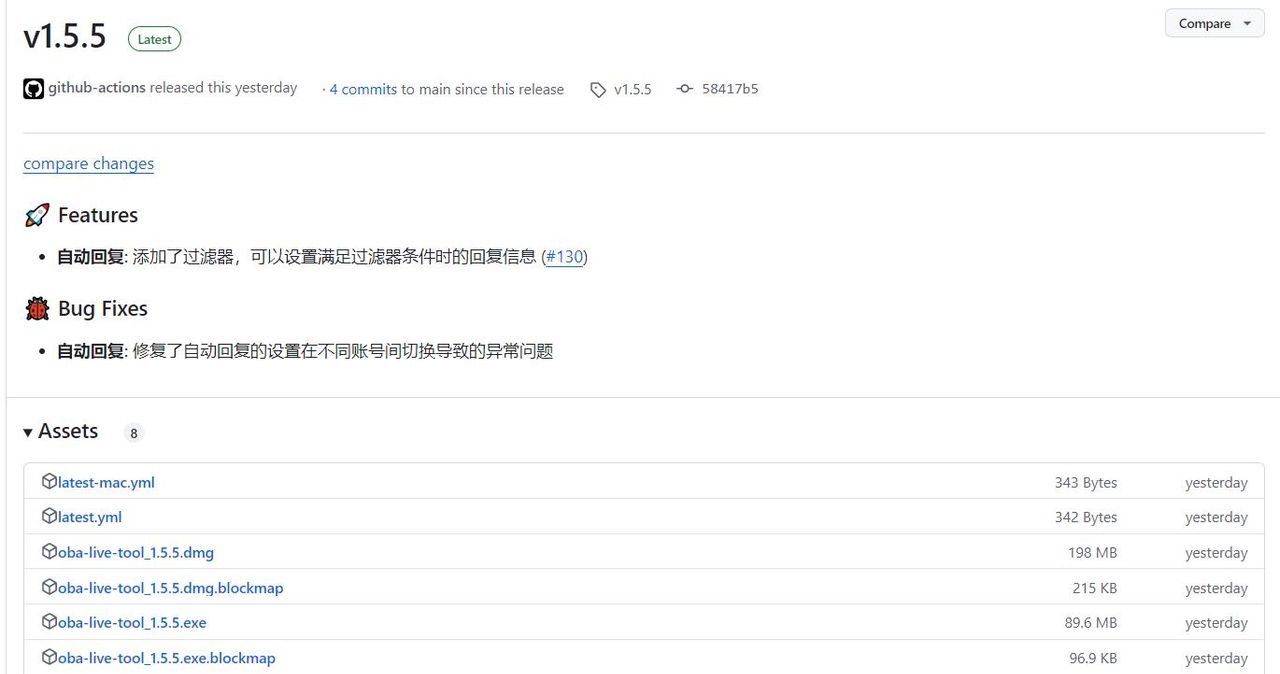Image resolution: width=1280 pixels, height=674 pixels.
Task: Download oba-live-tool_1.5.5.dmg.blockmap
Action: point(169,587)
